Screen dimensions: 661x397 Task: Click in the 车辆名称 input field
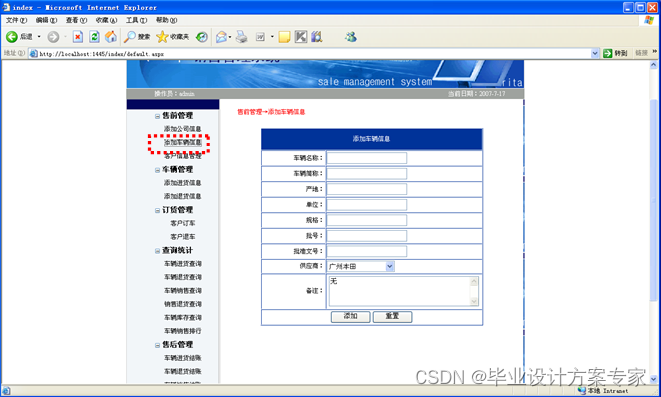point(367,158)
